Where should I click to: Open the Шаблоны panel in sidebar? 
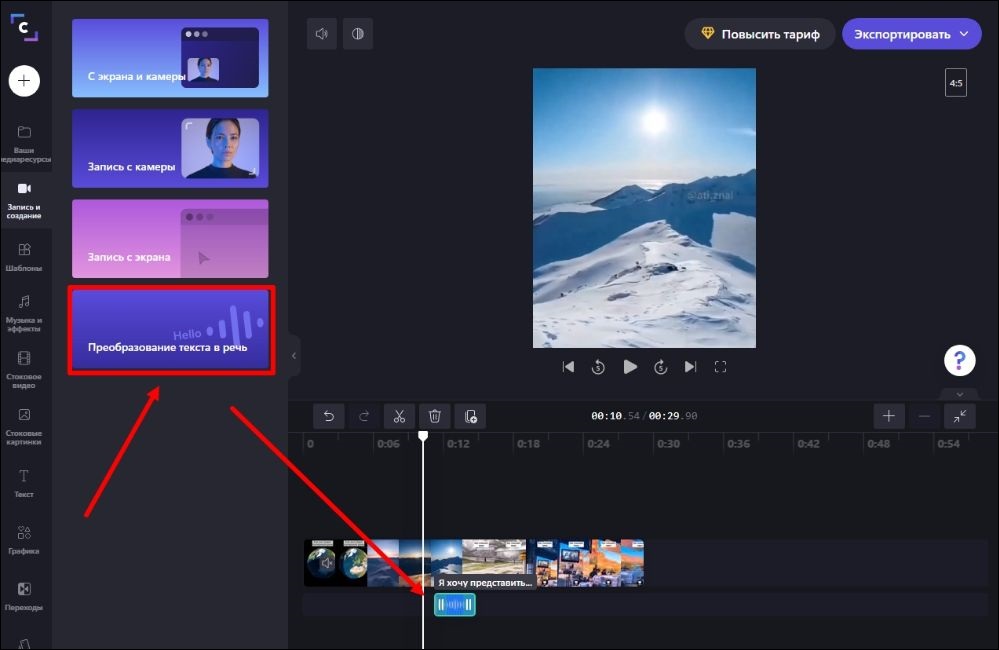pos(25,255)
